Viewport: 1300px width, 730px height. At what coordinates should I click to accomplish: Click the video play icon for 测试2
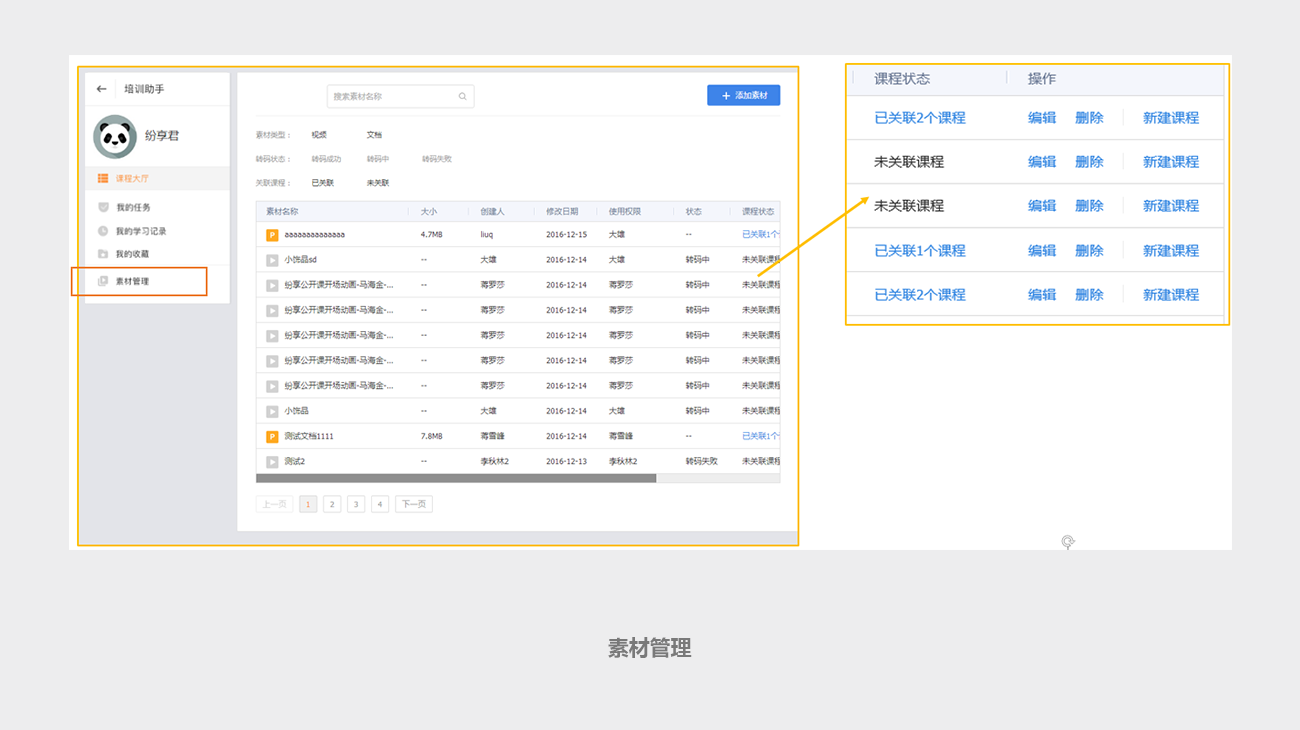pos(272,462)
